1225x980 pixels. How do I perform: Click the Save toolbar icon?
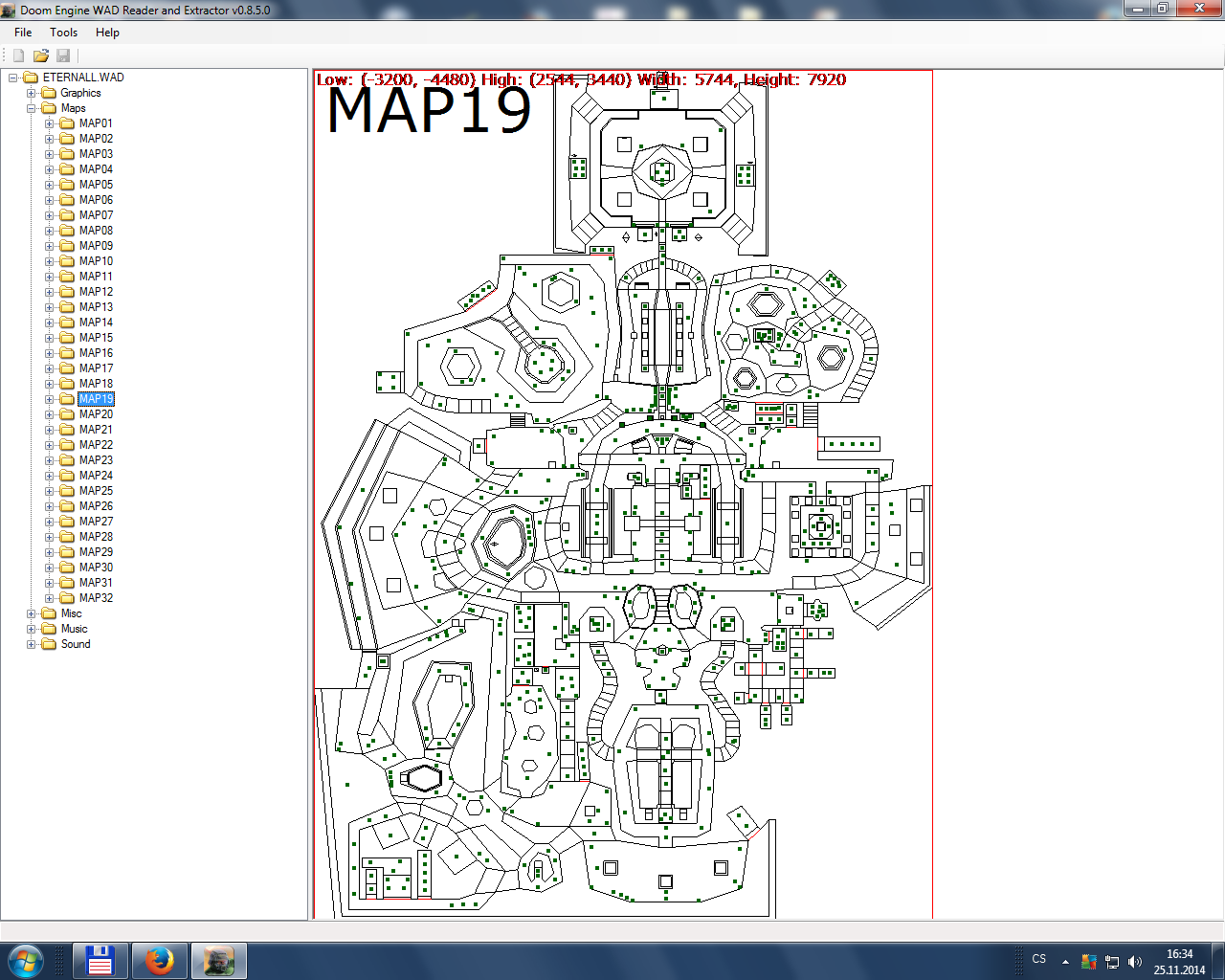pos(63,56)
